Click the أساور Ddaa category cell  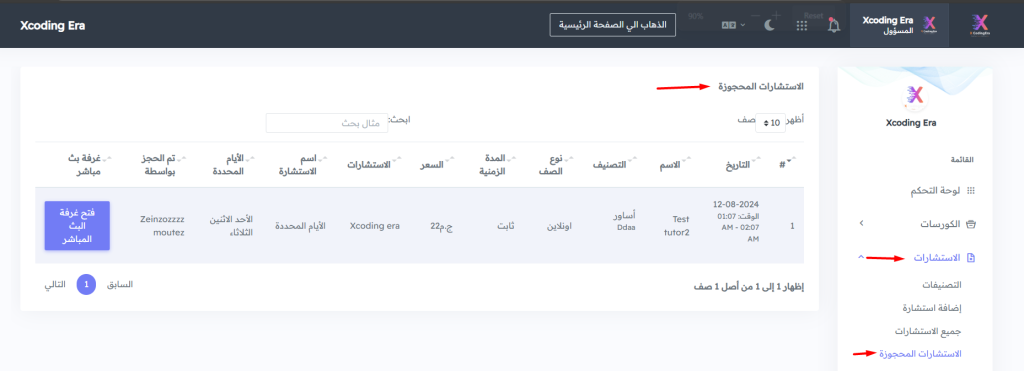(x=625, y=220)
